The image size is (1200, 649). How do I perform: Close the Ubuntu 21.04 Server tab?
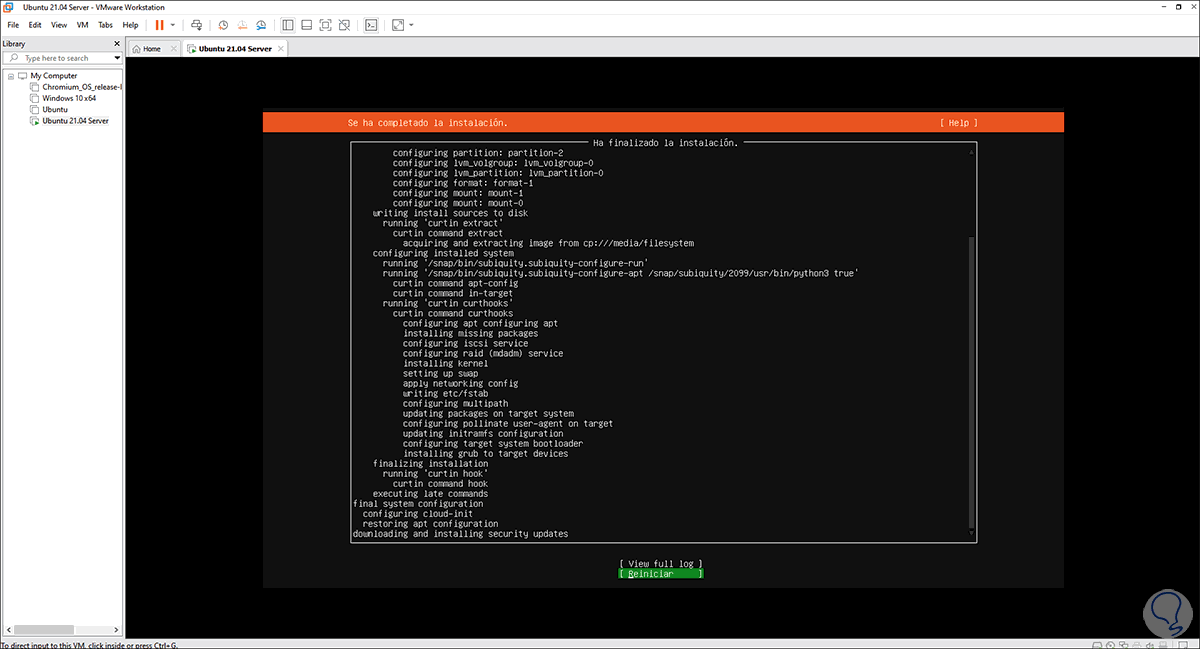pos(282,48)
